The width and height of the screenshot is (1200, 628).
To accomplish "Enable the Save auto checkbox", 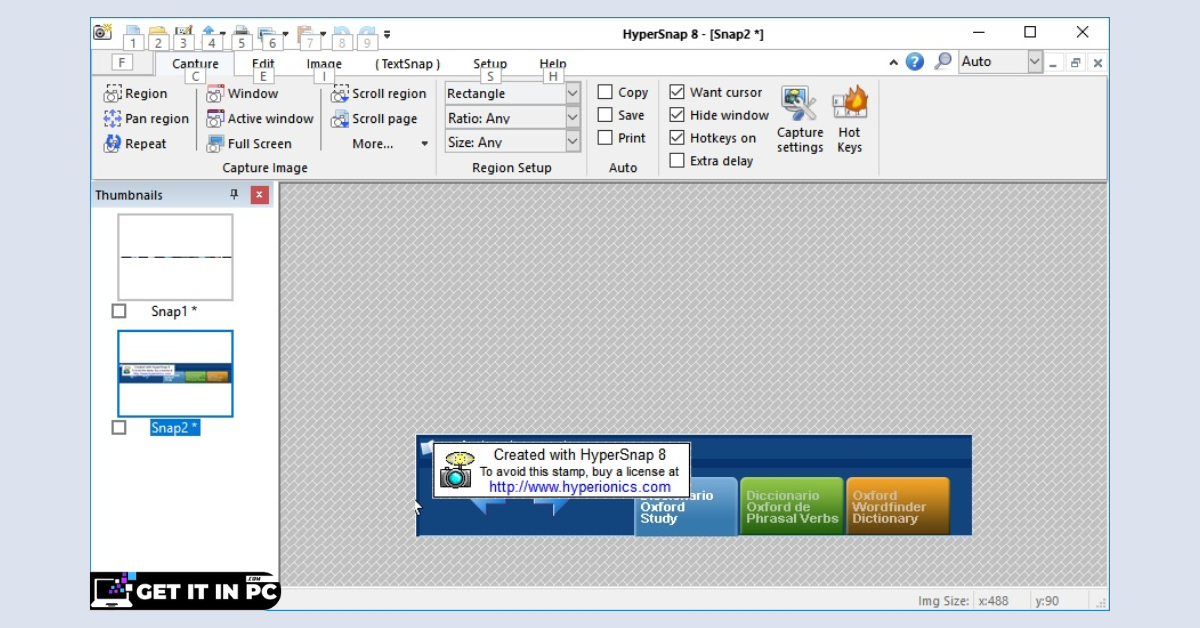I will point(605,115).
